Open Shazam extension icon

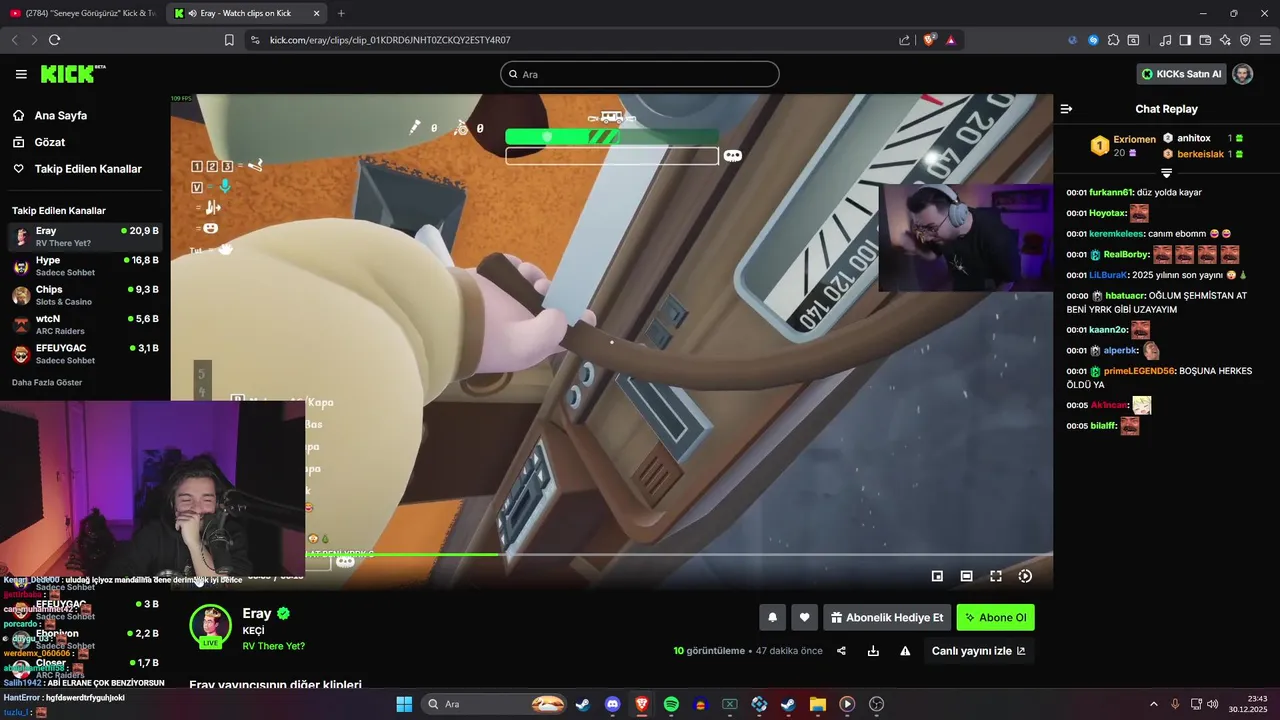click(x=1093, y=40)
